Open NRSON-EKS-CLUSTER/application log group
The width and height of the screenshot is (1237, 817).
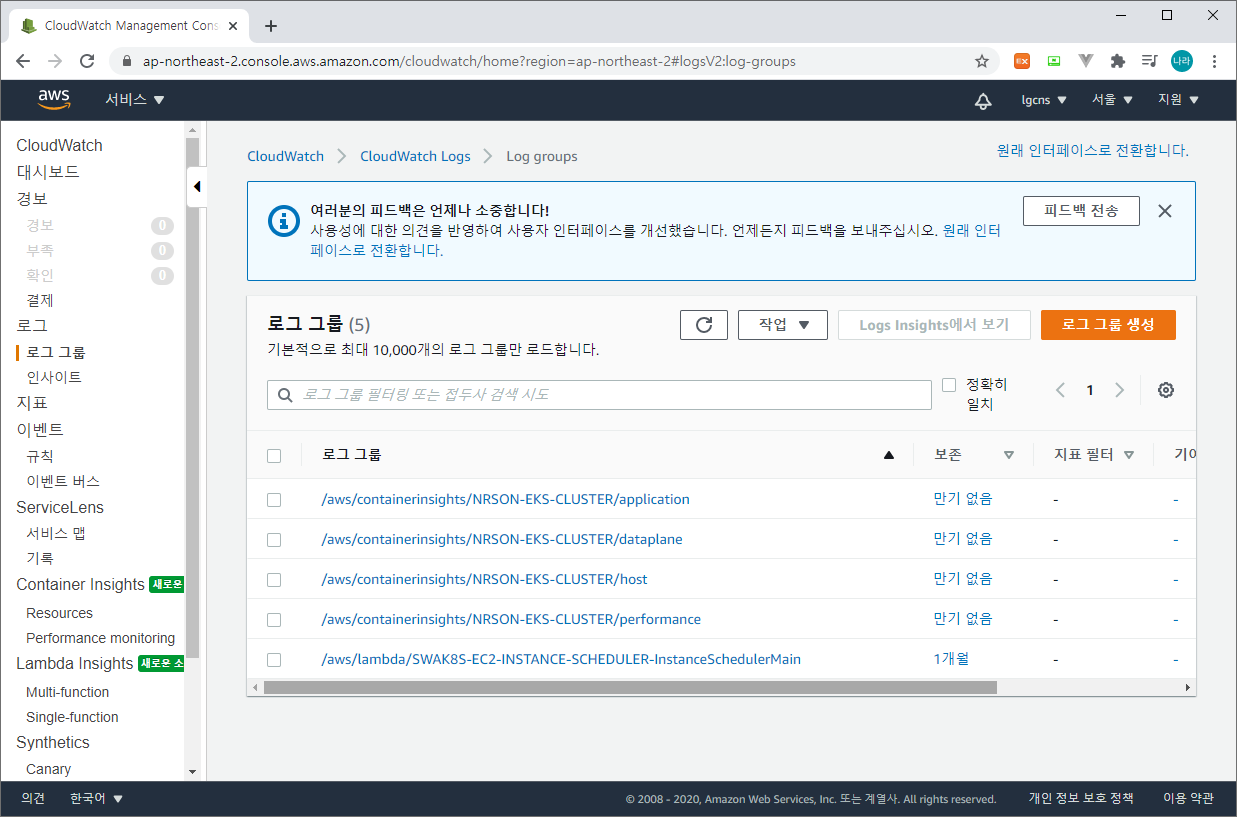(x=505, y=499)
